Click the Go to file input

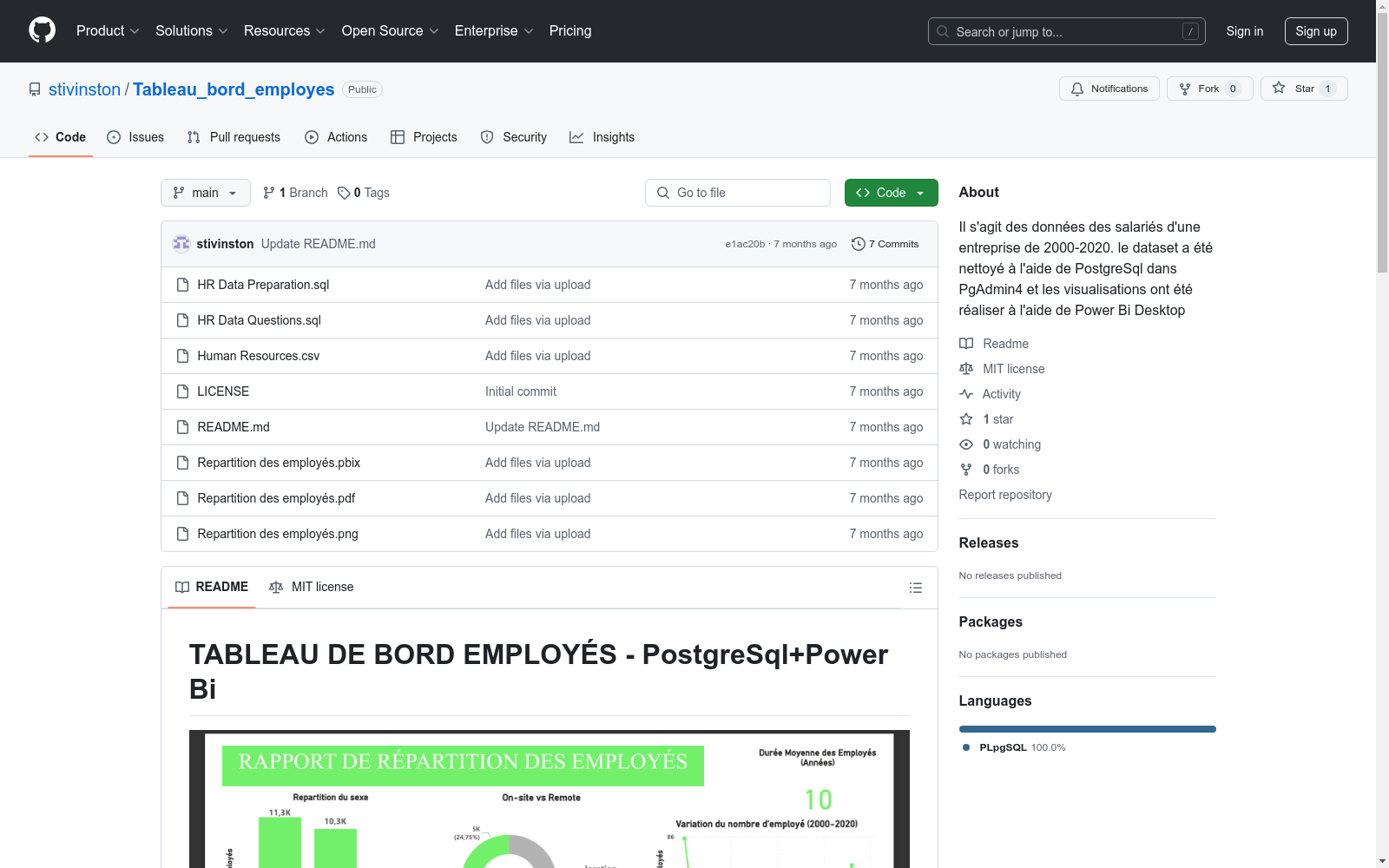(738, 193)
